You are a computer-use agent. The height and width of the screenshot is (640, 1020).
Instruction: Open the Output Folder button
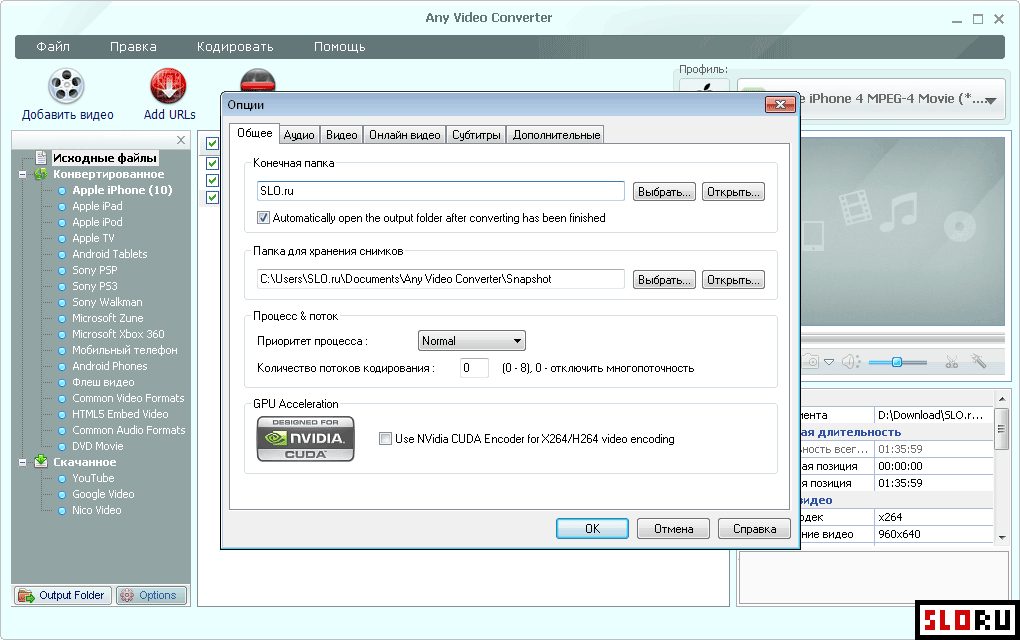tap(62, 595)
